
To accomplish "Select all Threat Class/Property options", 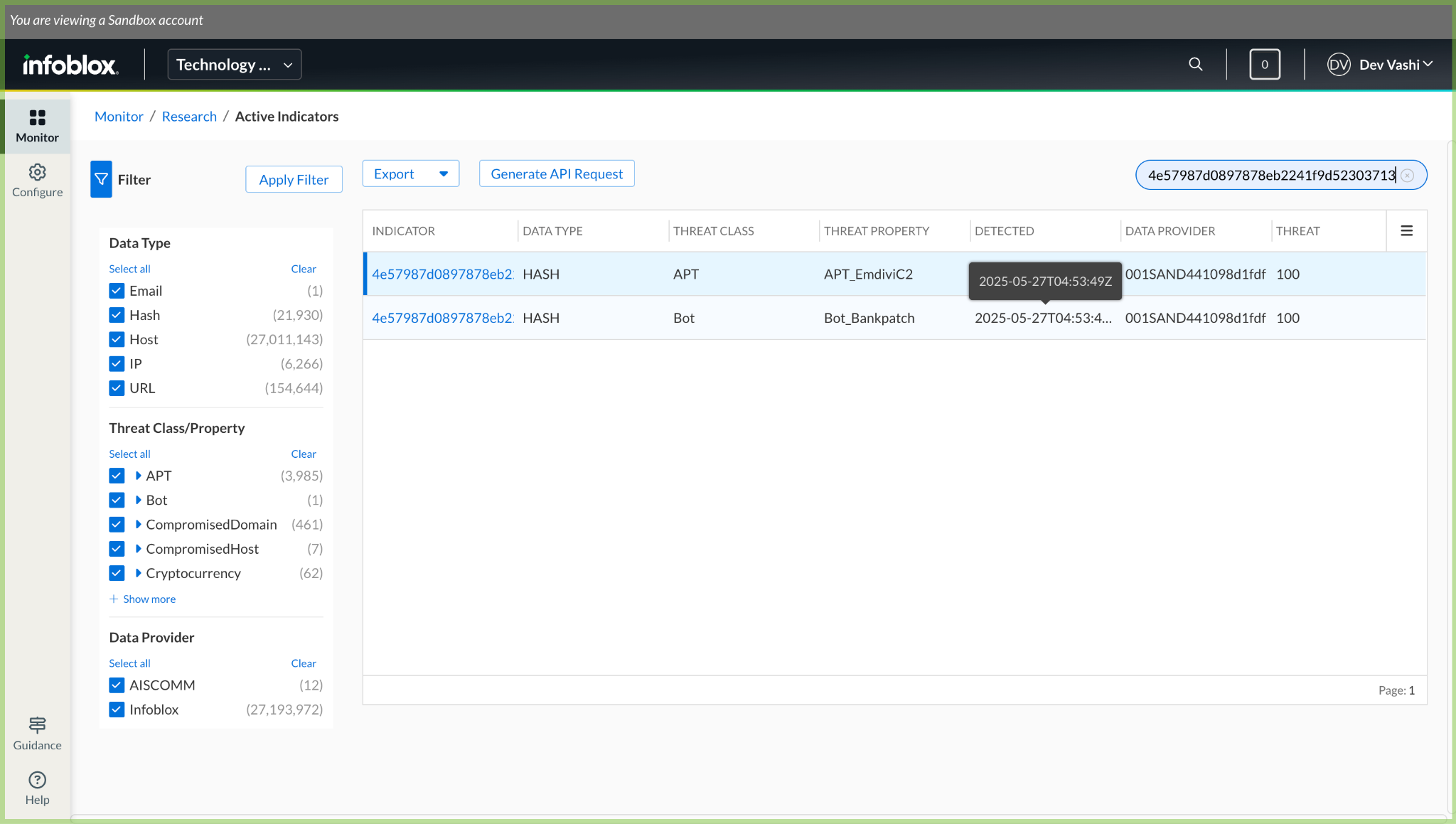I will click(129, 454).
